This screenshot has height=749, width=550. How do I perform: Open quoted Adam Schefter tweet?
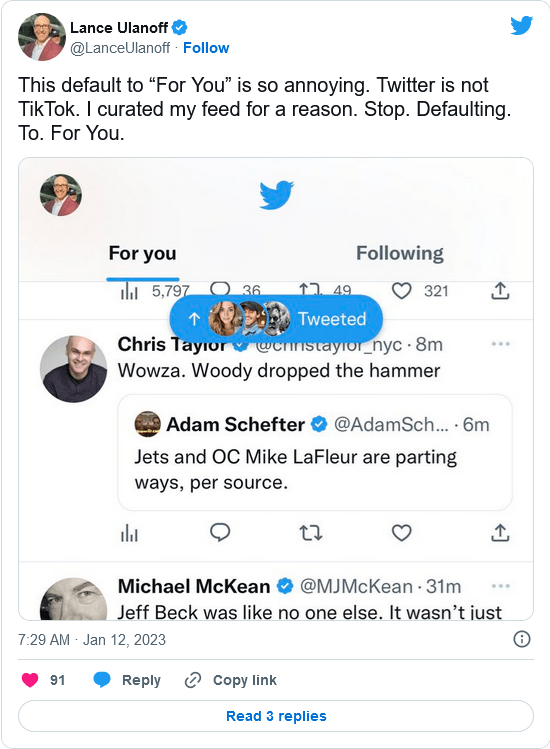[315, 452]
